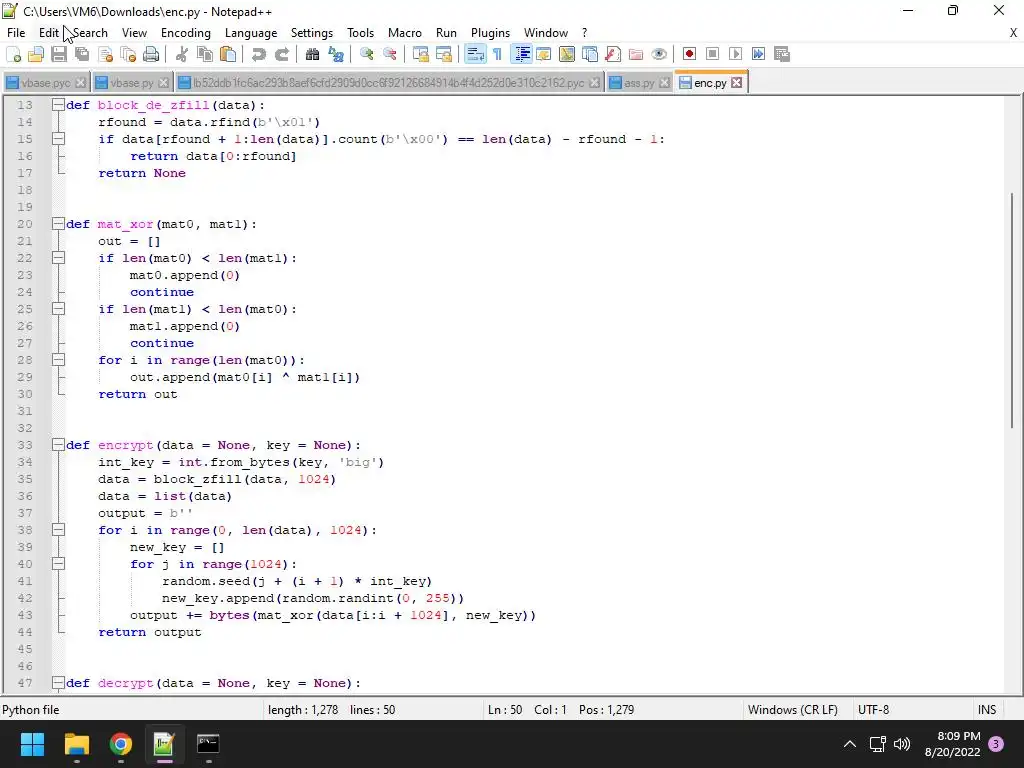Click the Save All toolbar icon
The image size is (1024, 768).
(x=82, y=54)
